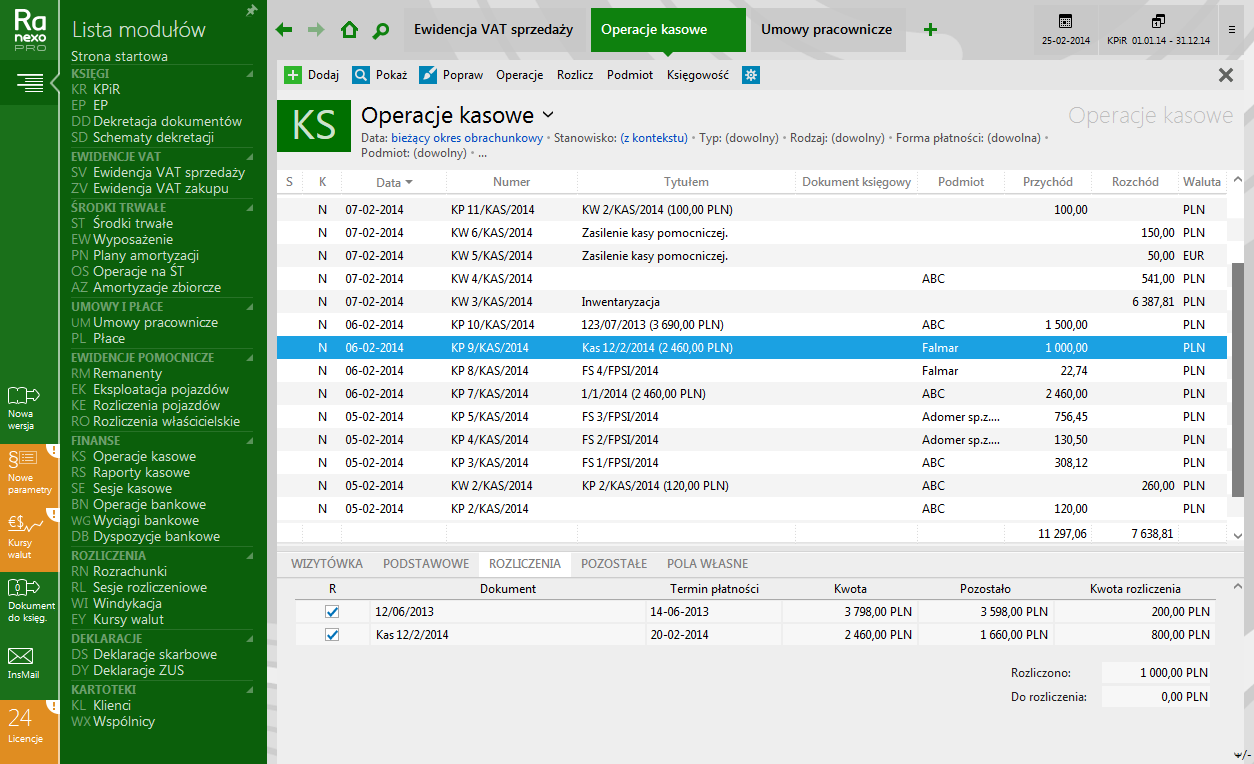The image size is (1254, 764).
Task: Click the home icon in navigation bar
Action: click(349, 30)
